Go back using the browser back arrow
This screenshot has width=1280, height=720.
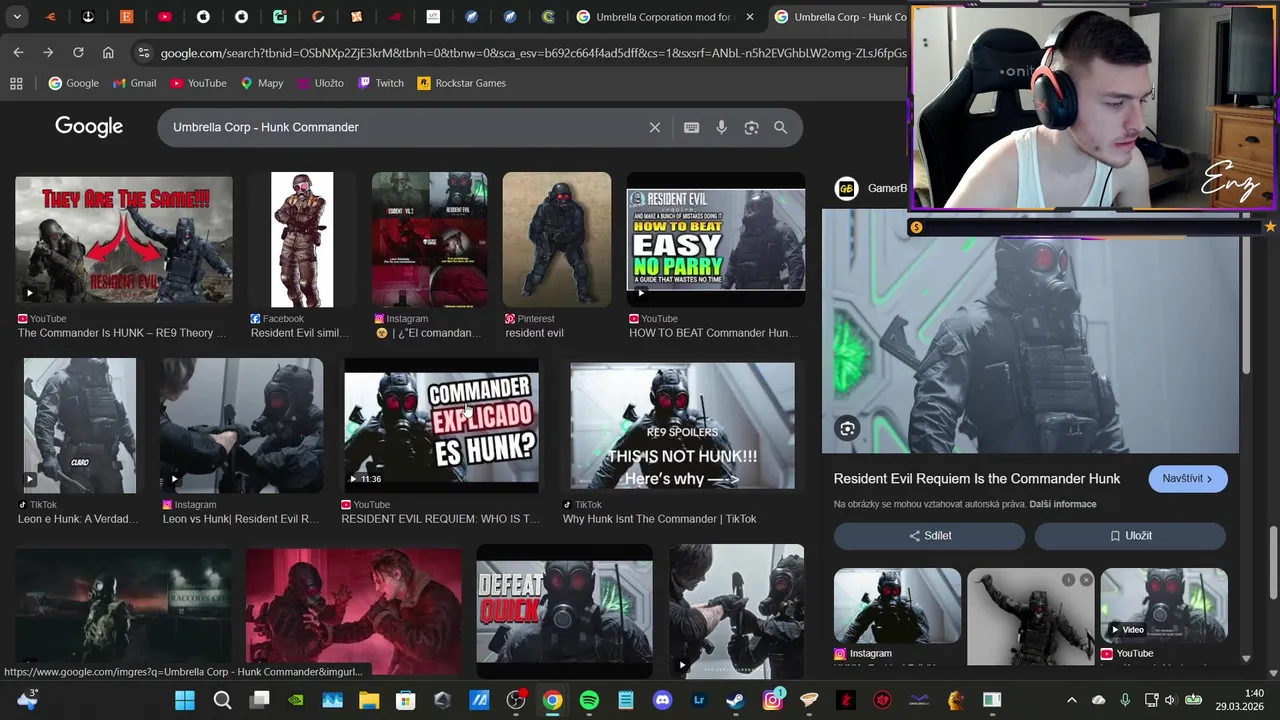pyautogui.click(x=18, y=52)
